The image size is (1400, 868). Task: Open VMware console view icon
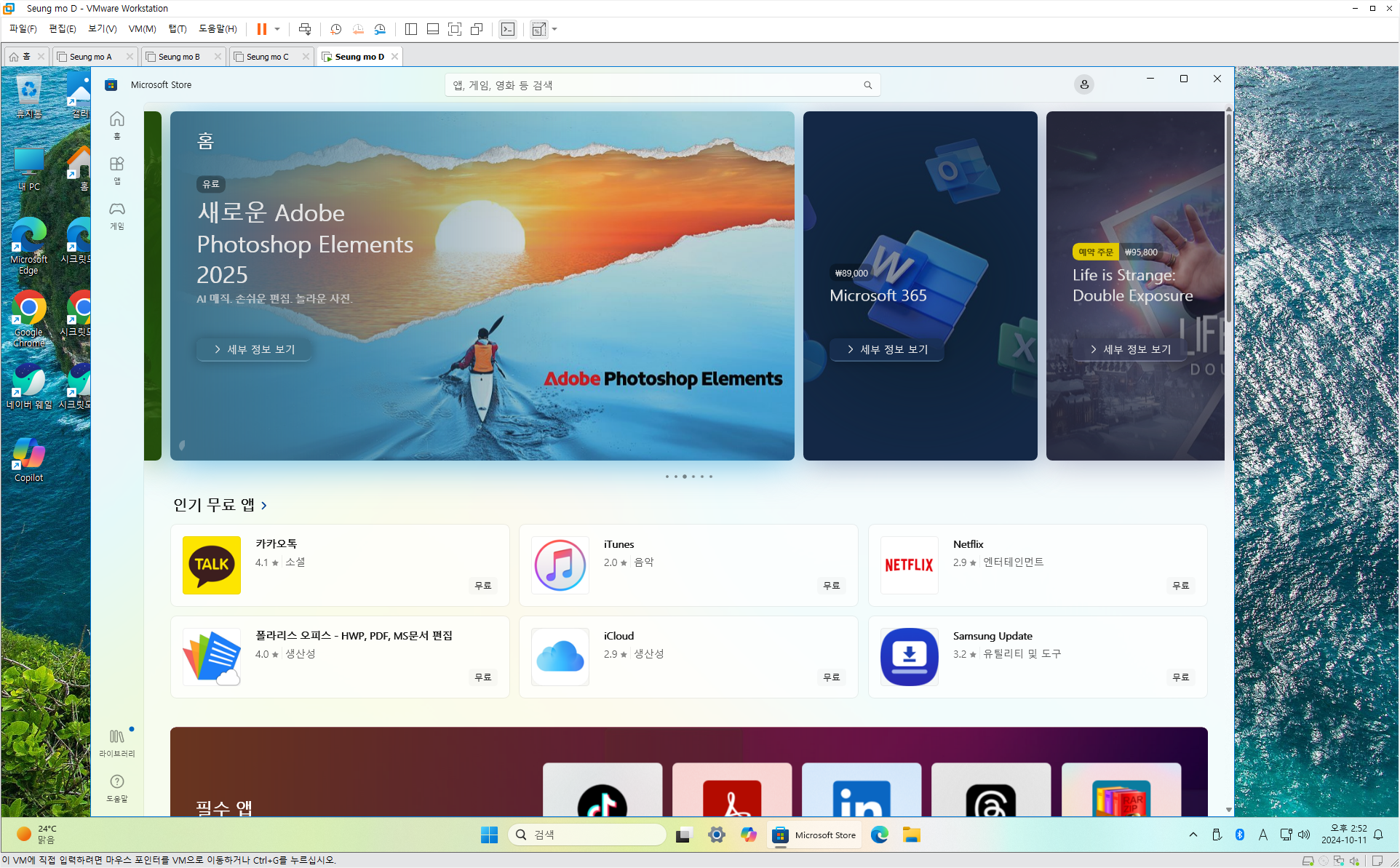click(508, 29)
